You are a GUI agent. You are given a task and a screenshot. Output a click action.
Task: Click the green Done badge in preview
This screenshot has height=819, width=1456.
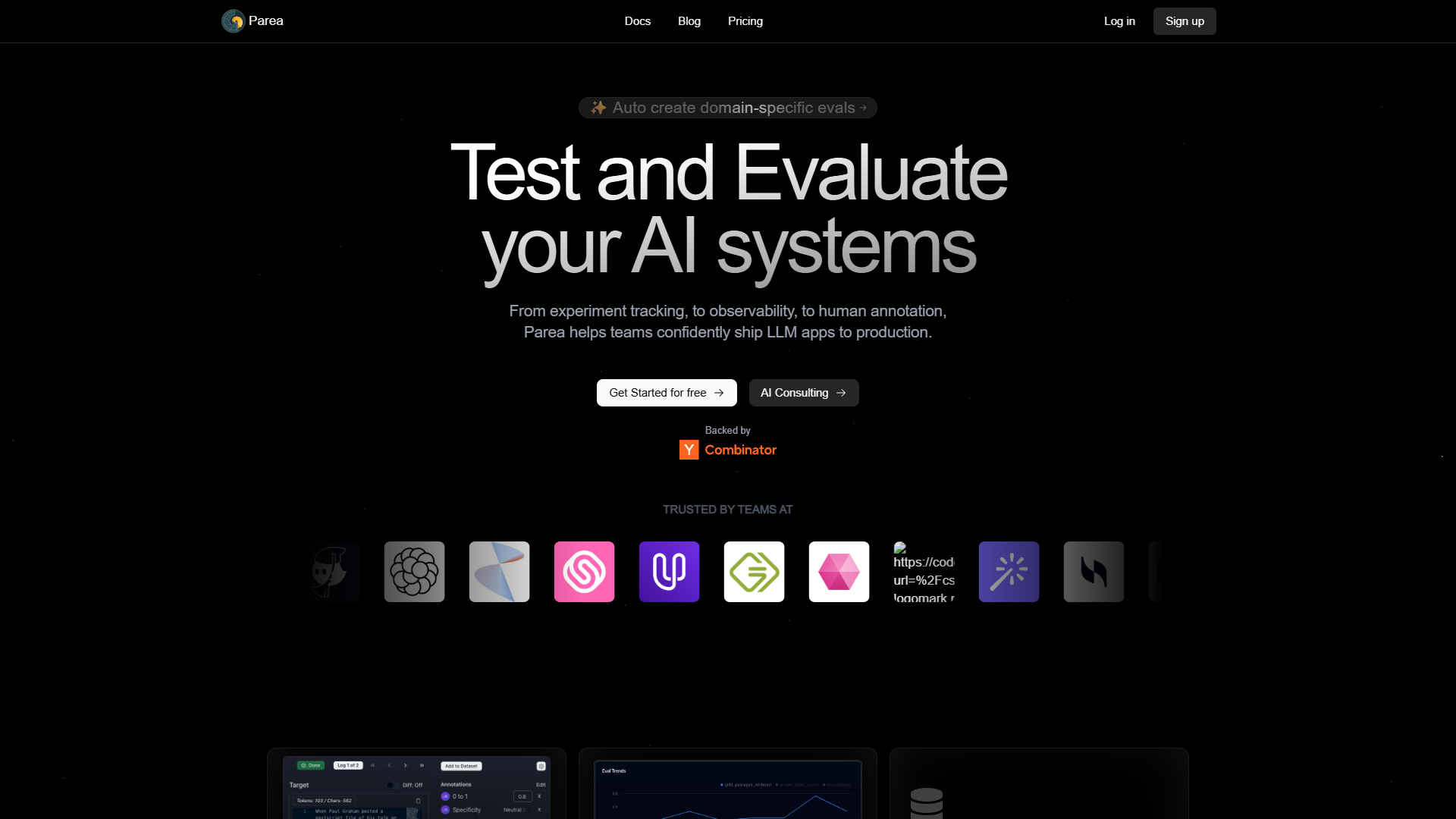[311, 765]
